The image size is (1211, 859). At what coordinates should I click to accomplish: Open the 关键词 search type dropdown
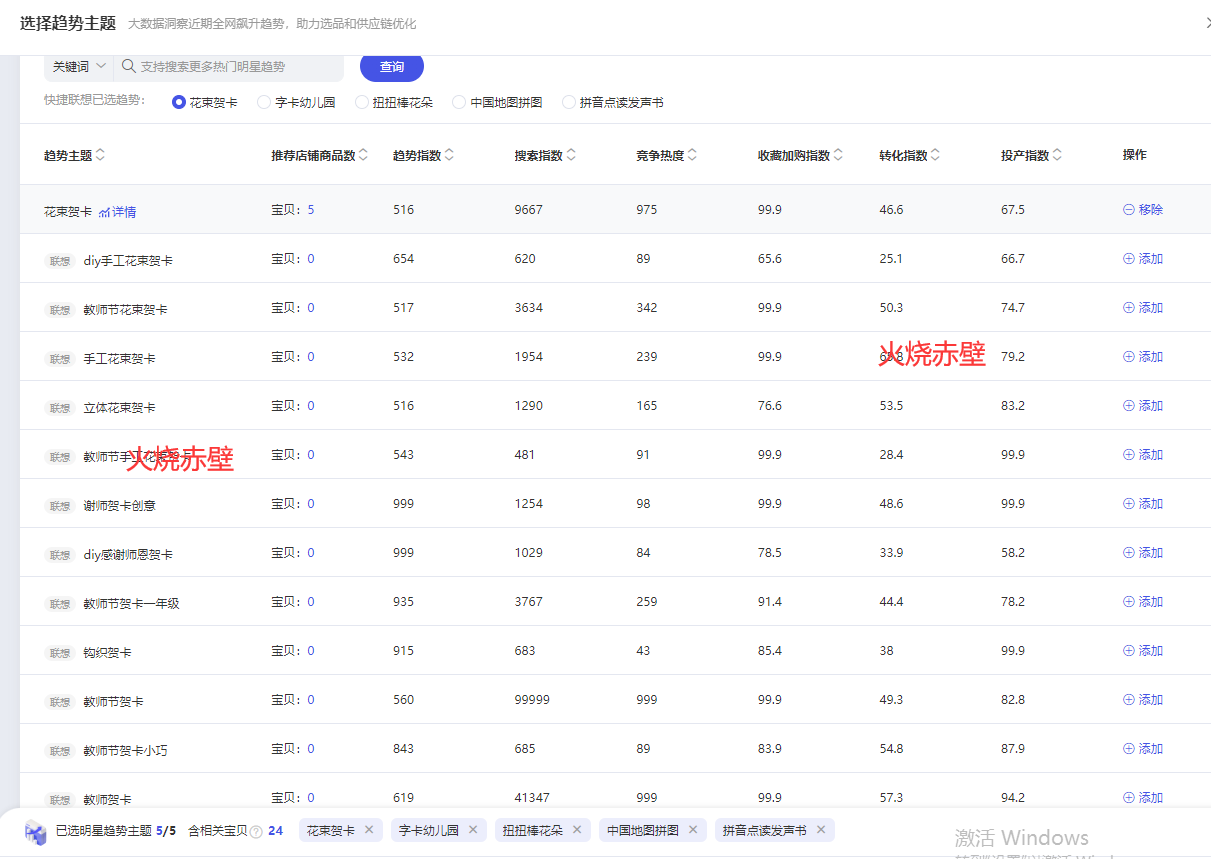79,67
